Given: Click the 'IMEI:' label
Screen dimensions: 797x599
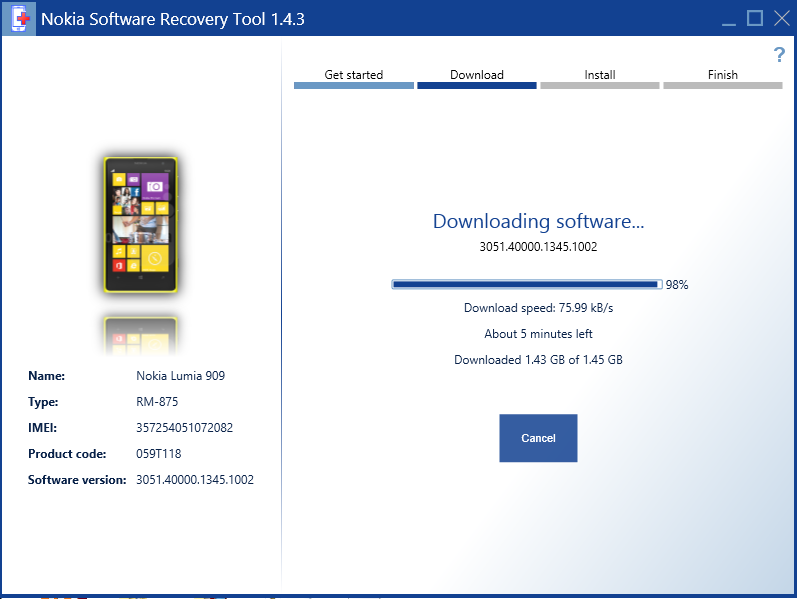Looking at the screenshot, I should (42, 428).
